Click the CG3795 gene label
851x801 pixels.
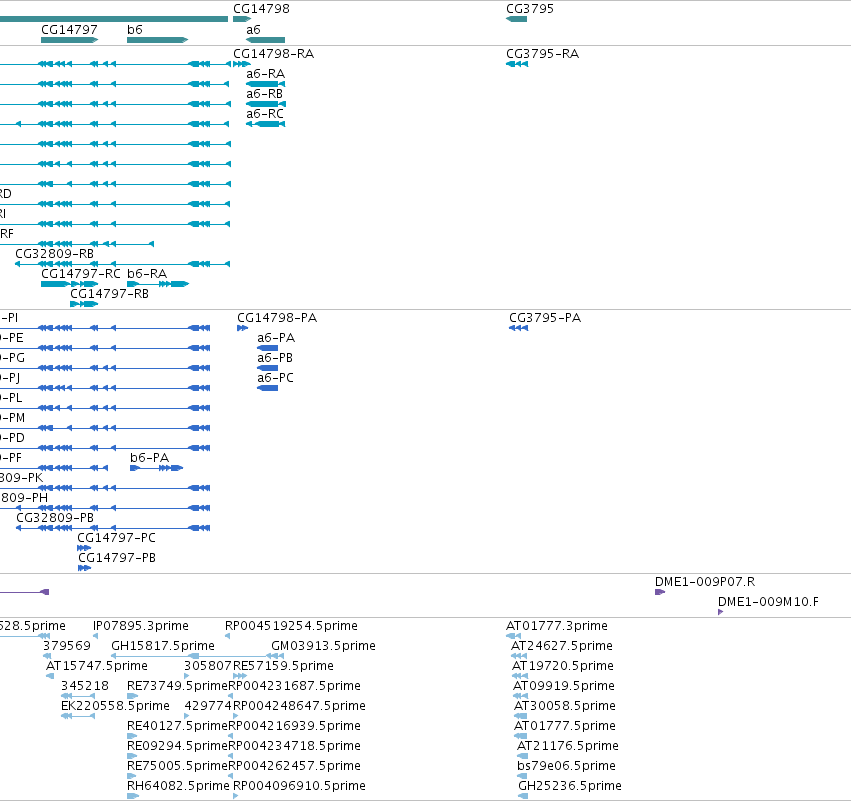coord(530,9)
